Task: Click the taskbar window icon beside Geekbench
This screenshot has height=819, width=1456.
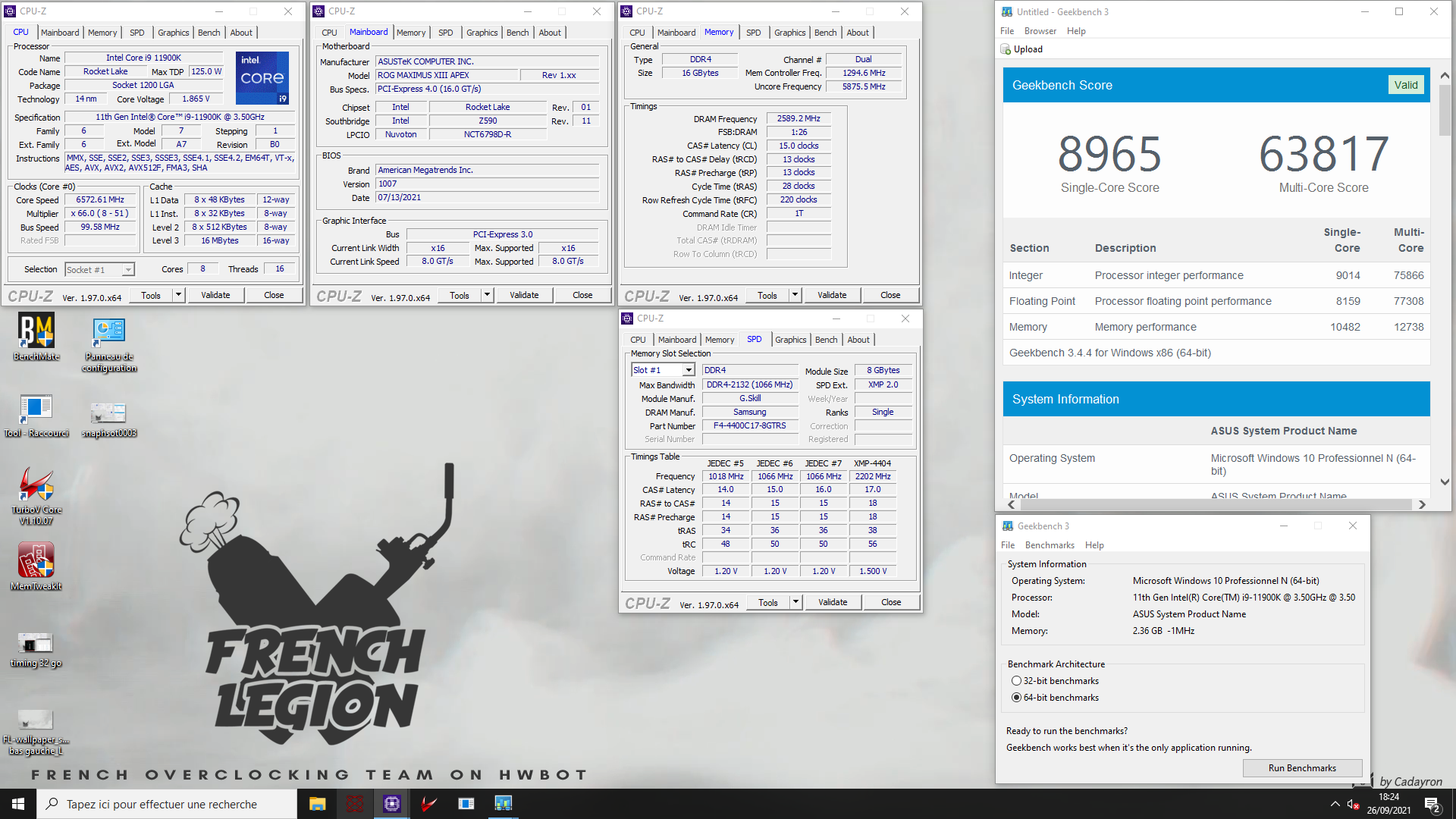Action: pos(466,804)
